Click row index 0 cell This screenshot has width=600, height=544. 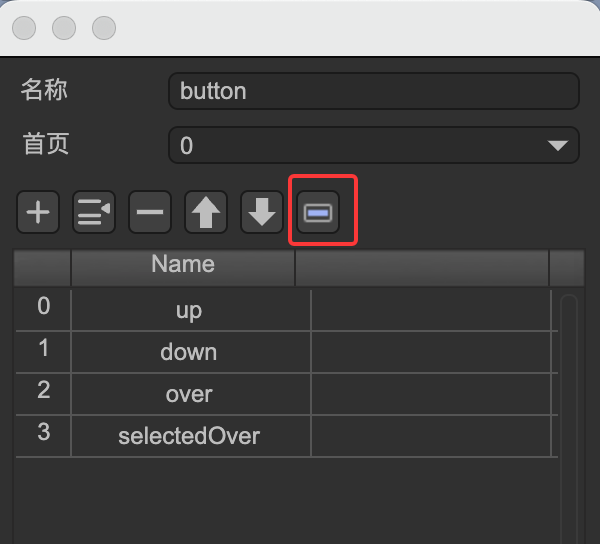click(x=43, y=307)
